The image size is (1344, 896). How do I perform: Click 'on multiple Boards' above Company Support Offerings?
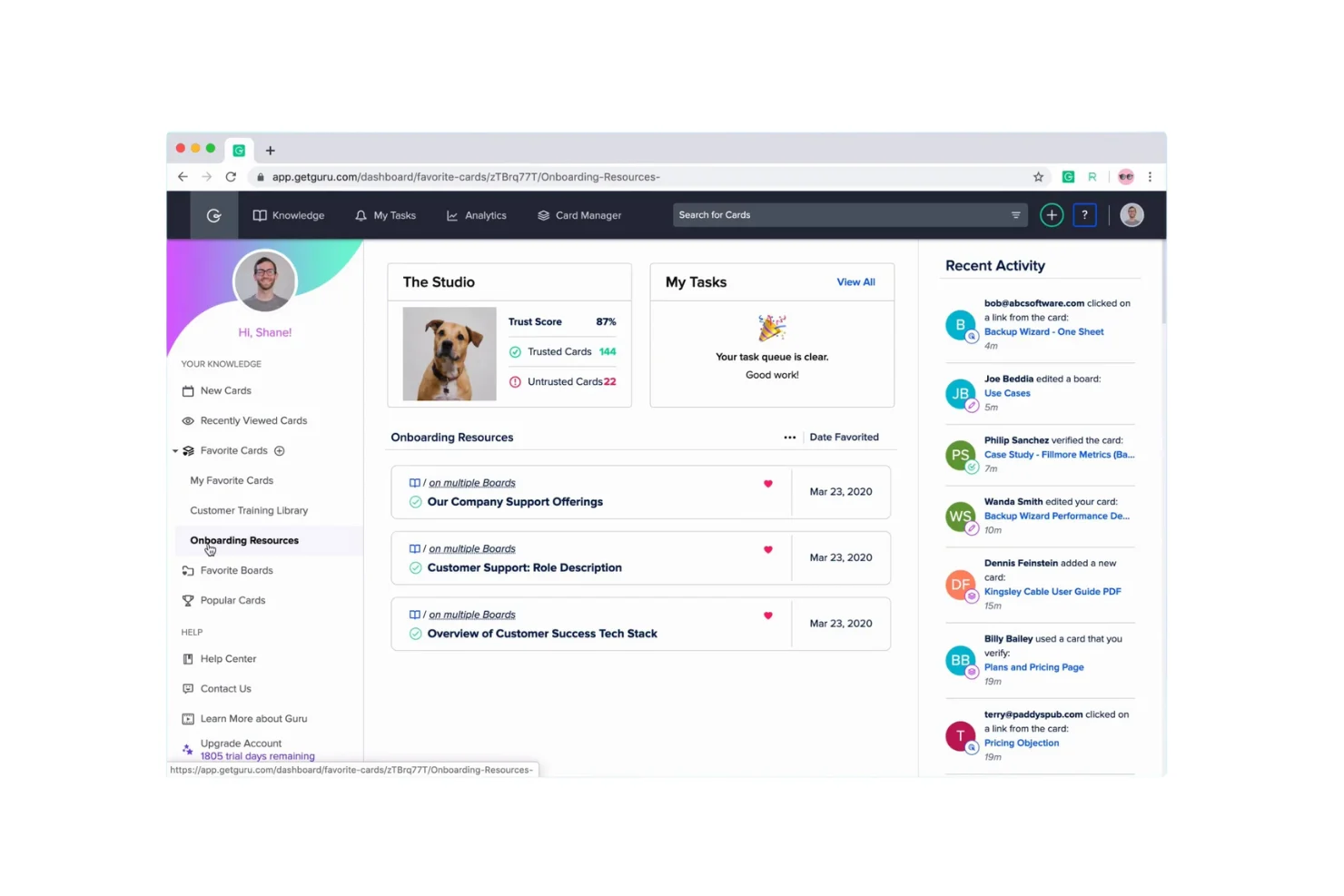(472, 483)
